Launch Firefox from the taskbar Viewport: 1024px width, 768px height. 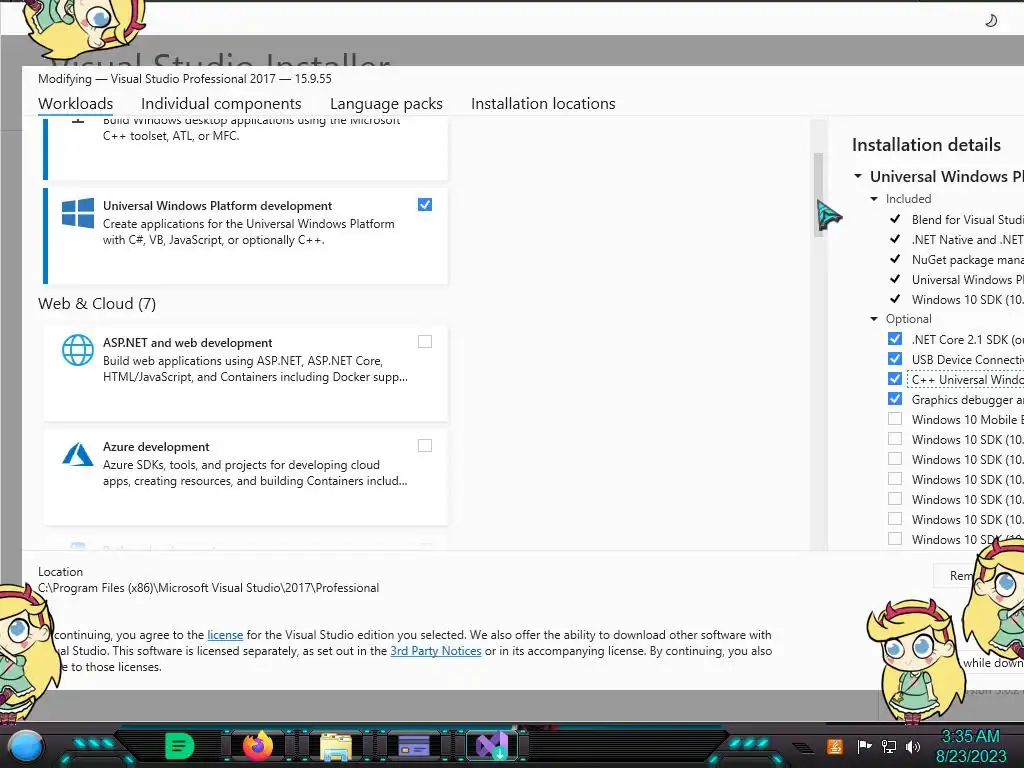point(258,746)
